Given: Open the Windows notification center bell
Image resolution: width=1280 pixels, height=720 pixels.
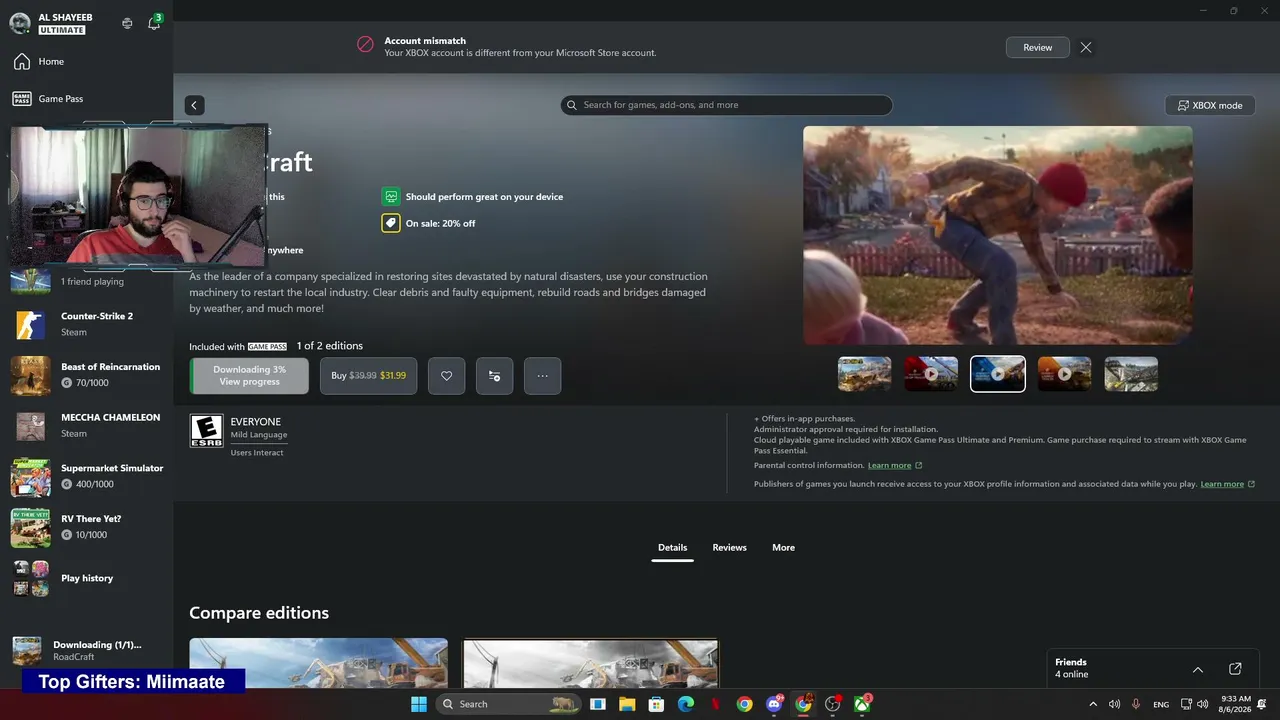Looking at the screenshot, I should point(1263,704).
